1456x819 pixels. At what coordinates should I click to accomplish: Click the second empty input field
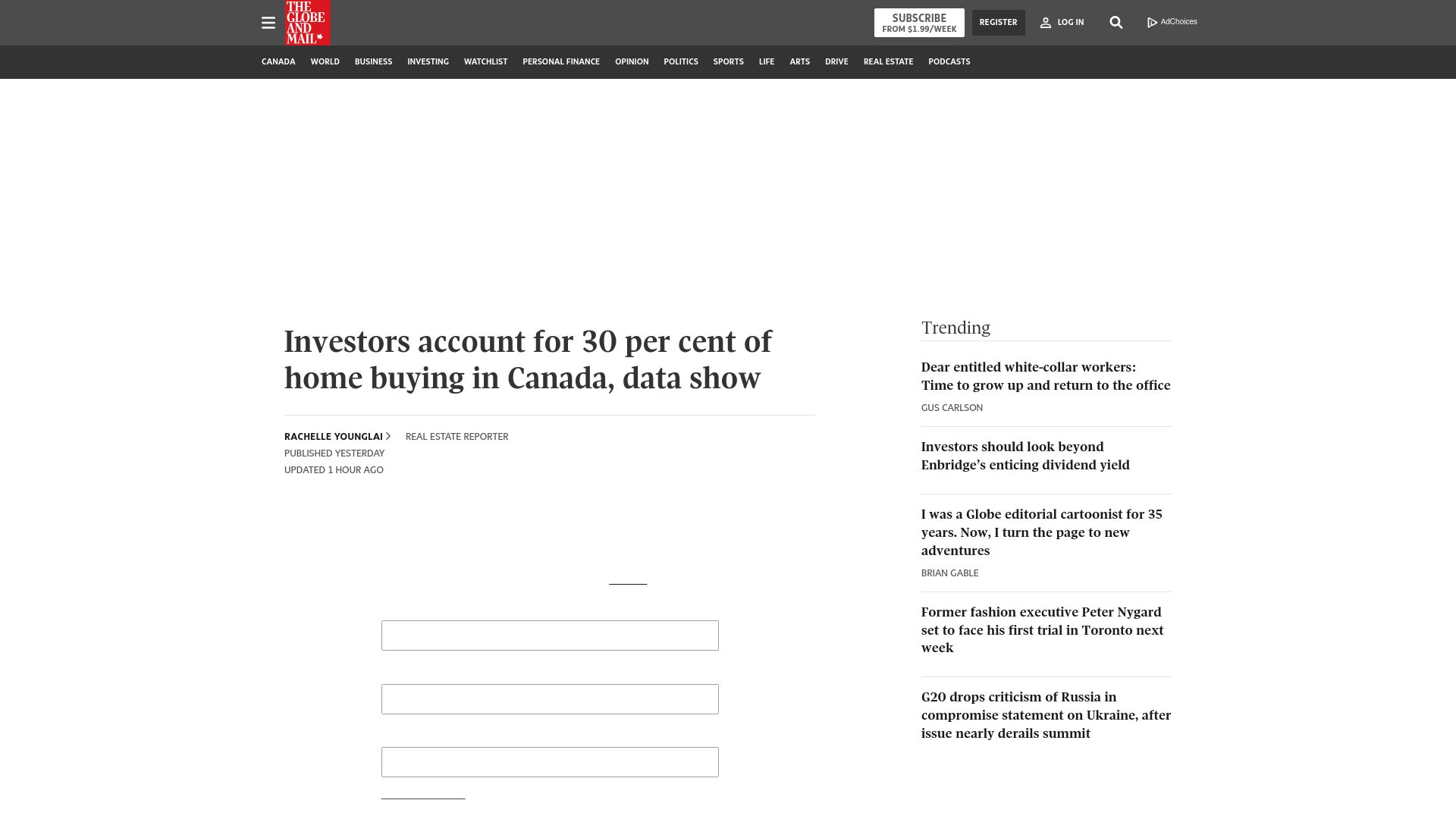(x=550, y=699)
